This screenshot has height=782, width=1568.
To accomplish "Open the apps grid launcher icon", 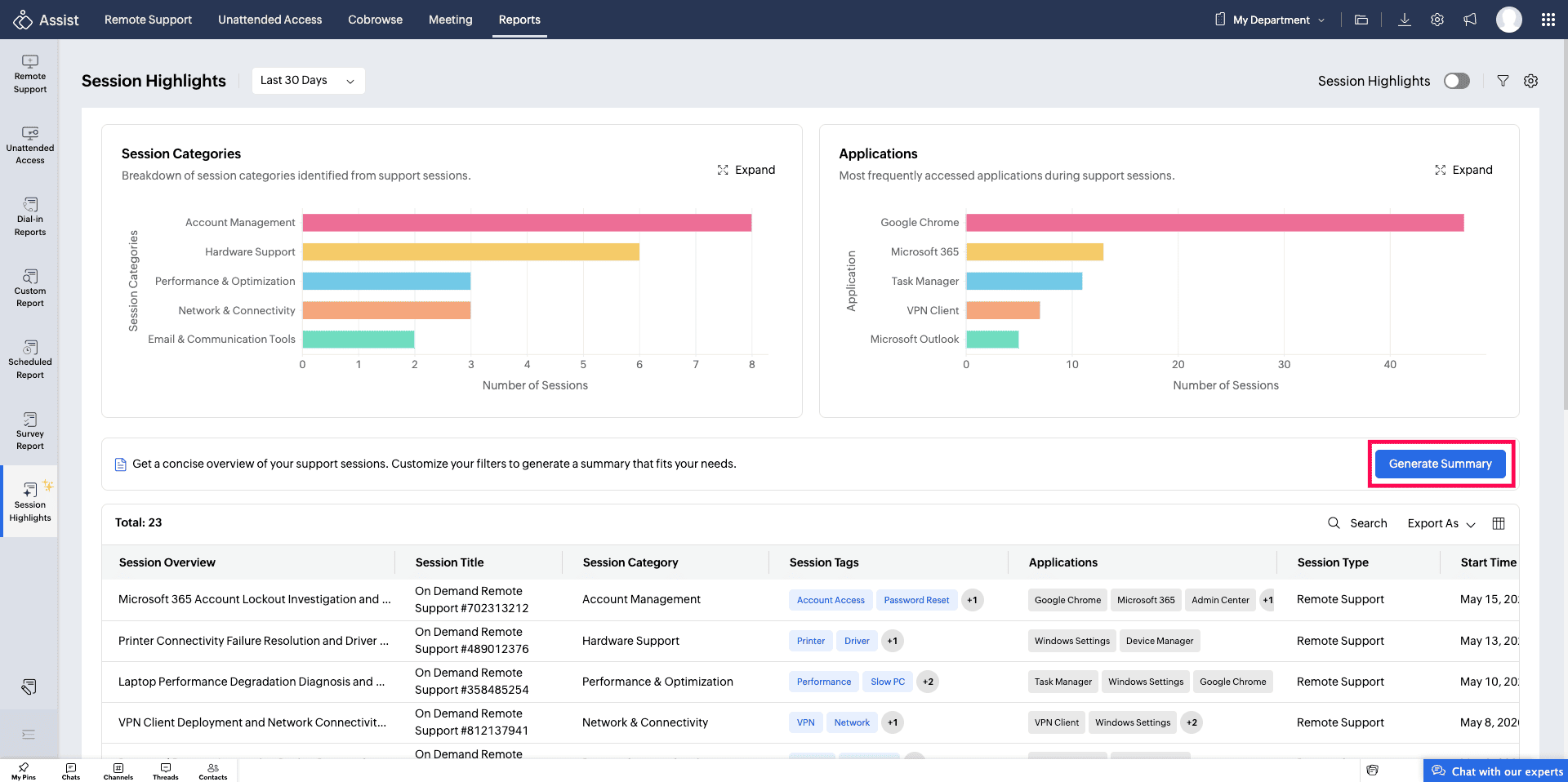I will pos(1548,20).
